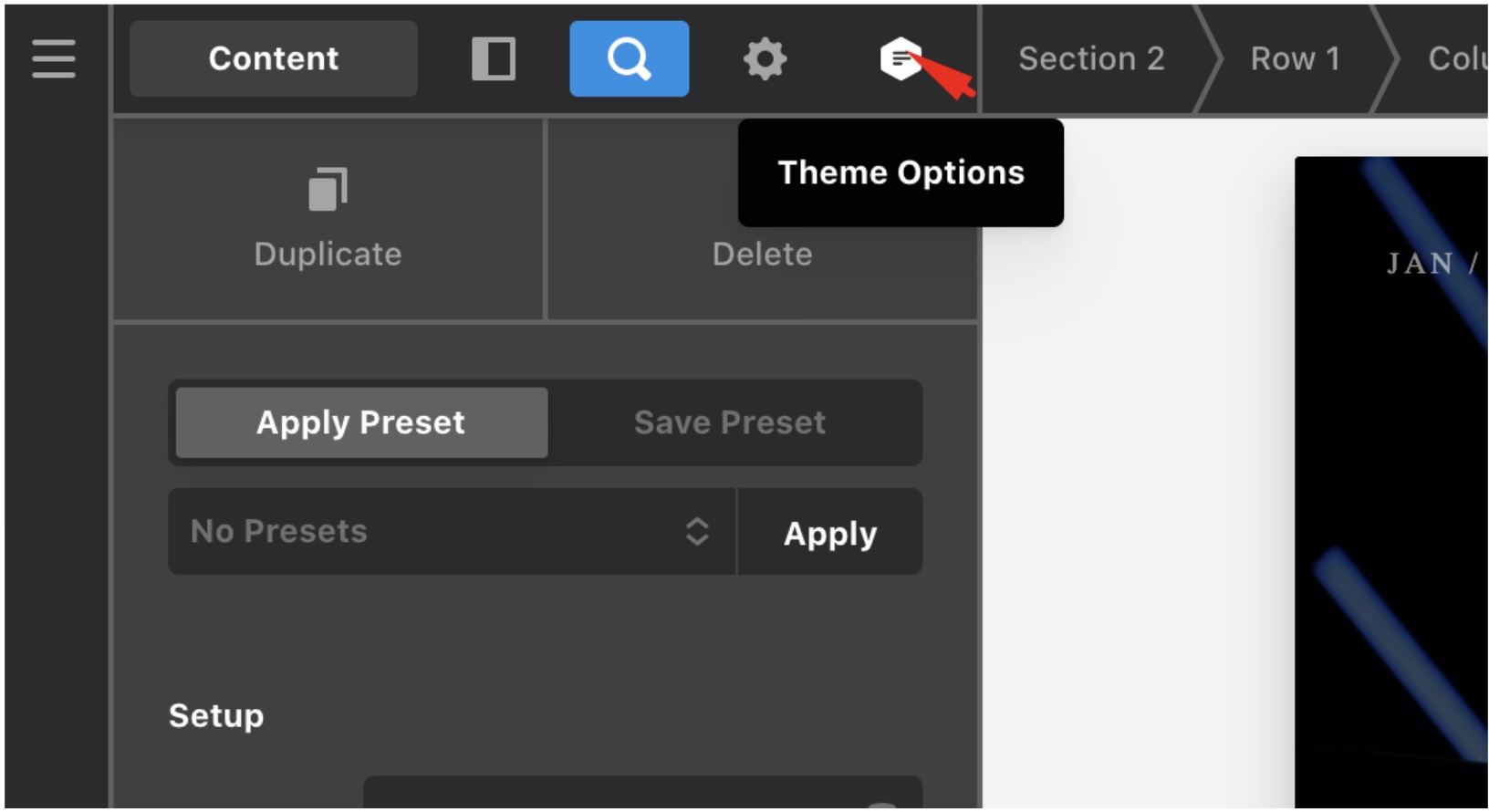This screenshot has width=1489, height=812.
Task: Open the hamburger main menu
Action: click(x=54, y=58)
